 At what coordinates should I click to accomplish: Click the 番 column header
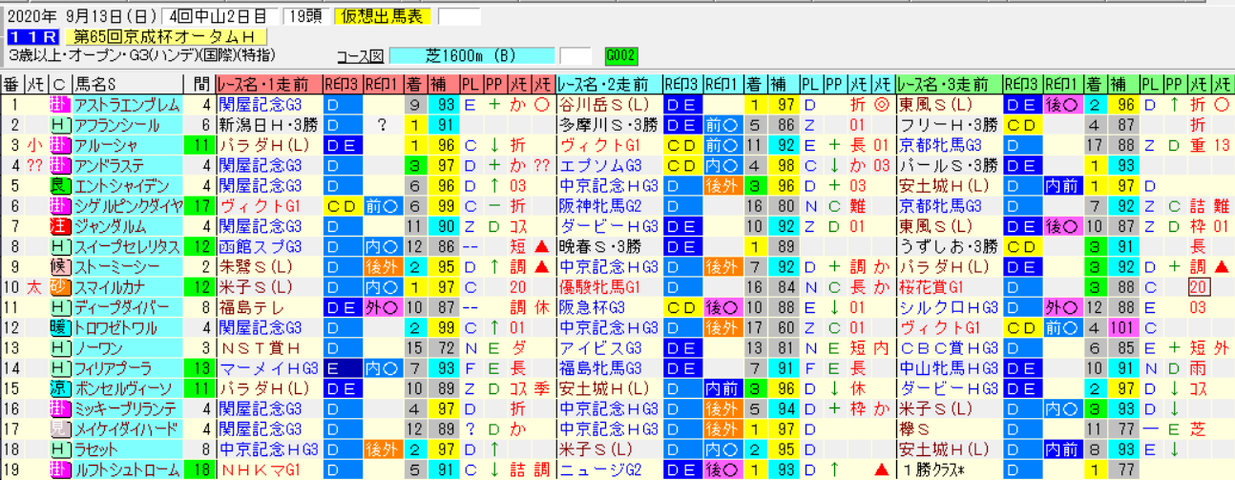pyautogui.click(x=11, y=84)
